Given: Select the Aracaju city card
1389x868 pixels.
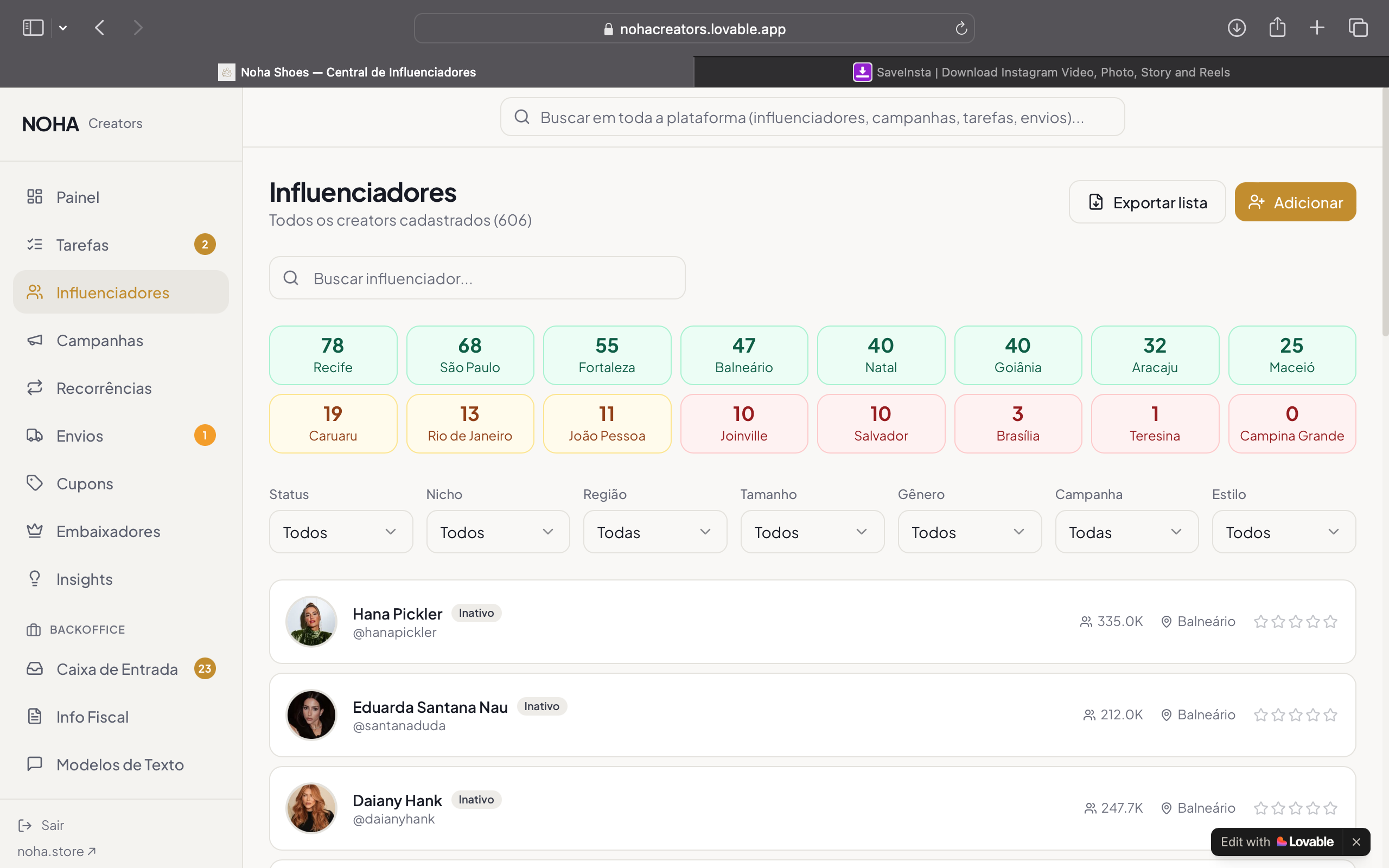Looking at the screenshot, I should click(1155, 355).
